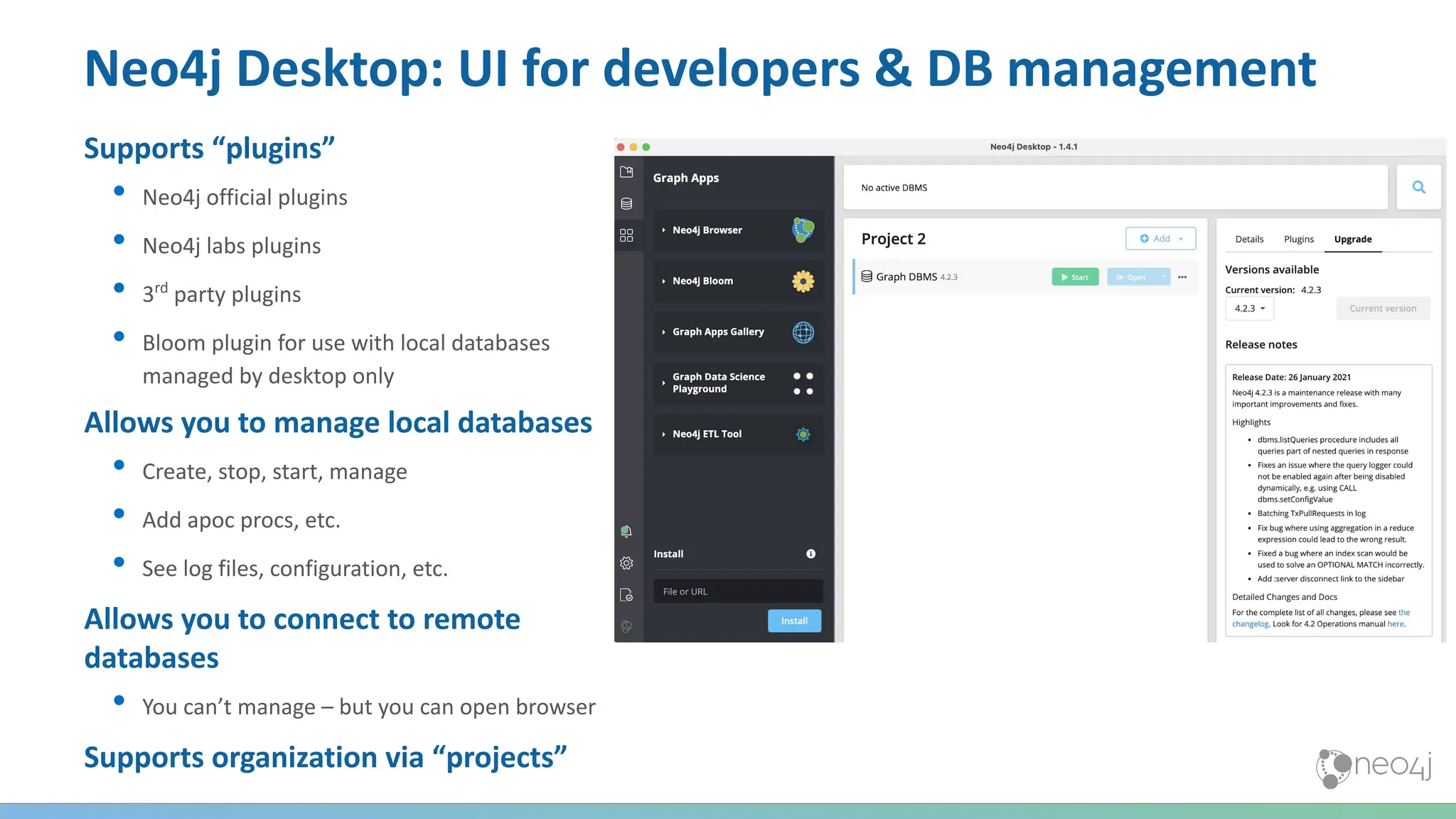This screenshot has width=1456, height=819.
Task: Click the search magnifier icon
Action: (1419, 187)
